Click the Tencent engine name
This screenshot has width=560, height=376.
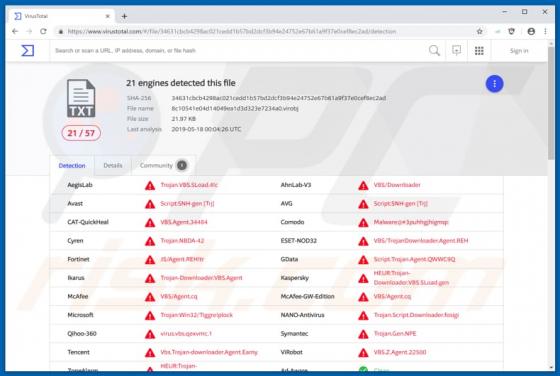tap(78, 352)
